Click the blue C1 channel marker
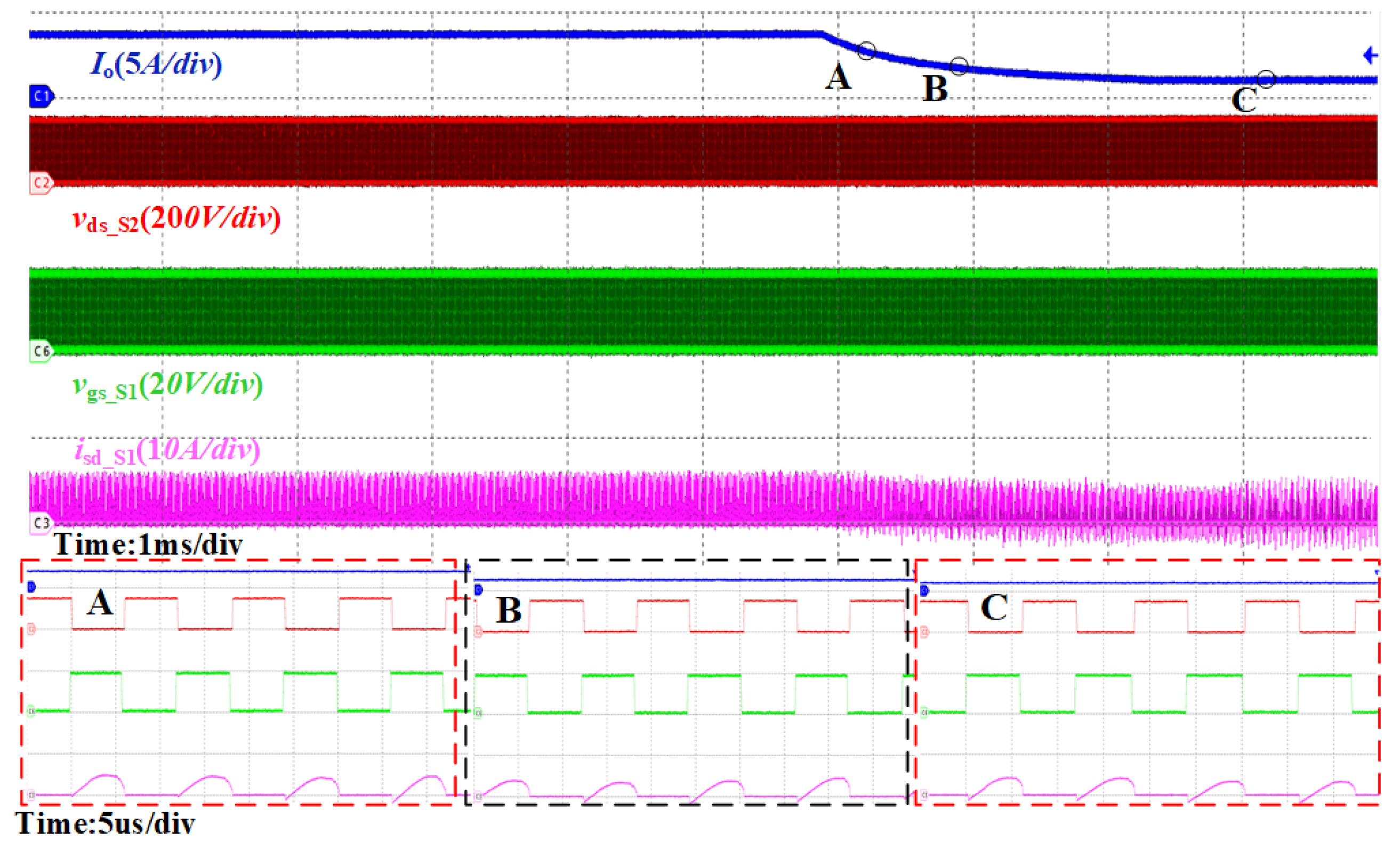The height and width of the screenshot is (851, 1400). coord(41,96)
